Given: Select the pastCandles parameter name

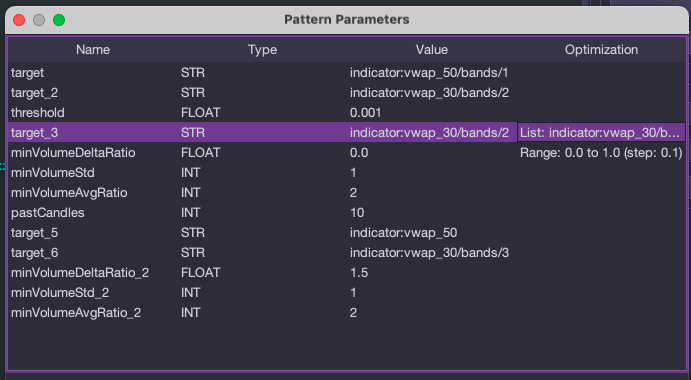Looking at the screenshot, I should 48,212.
